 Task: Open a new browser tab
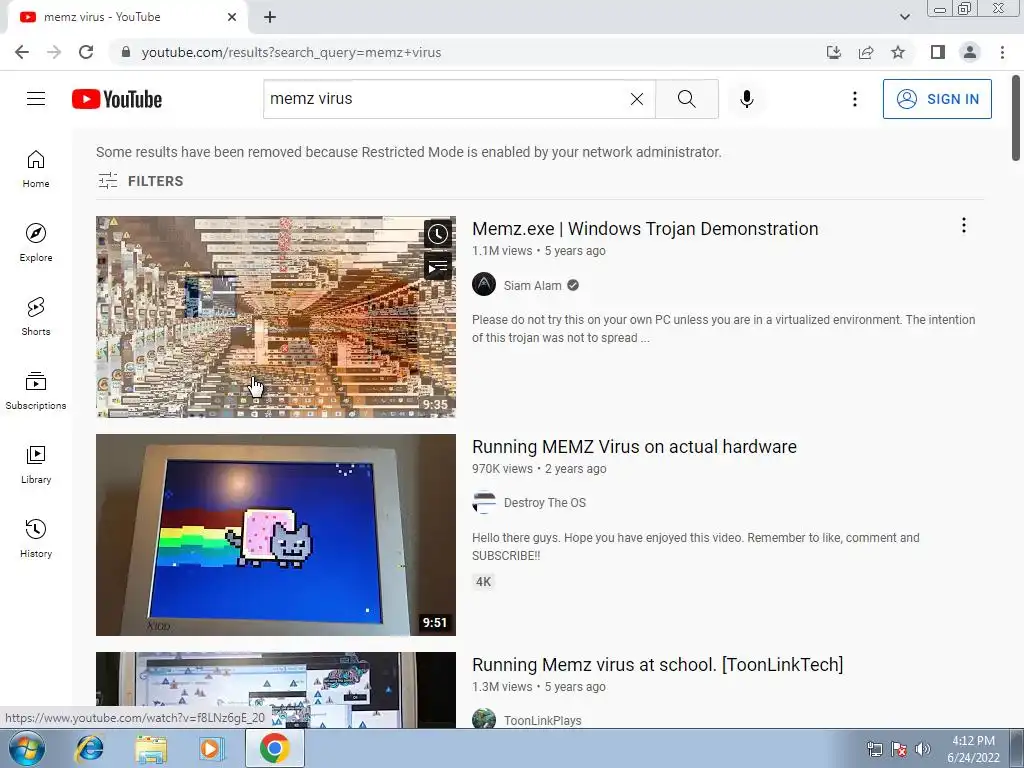tap(270, 17)
